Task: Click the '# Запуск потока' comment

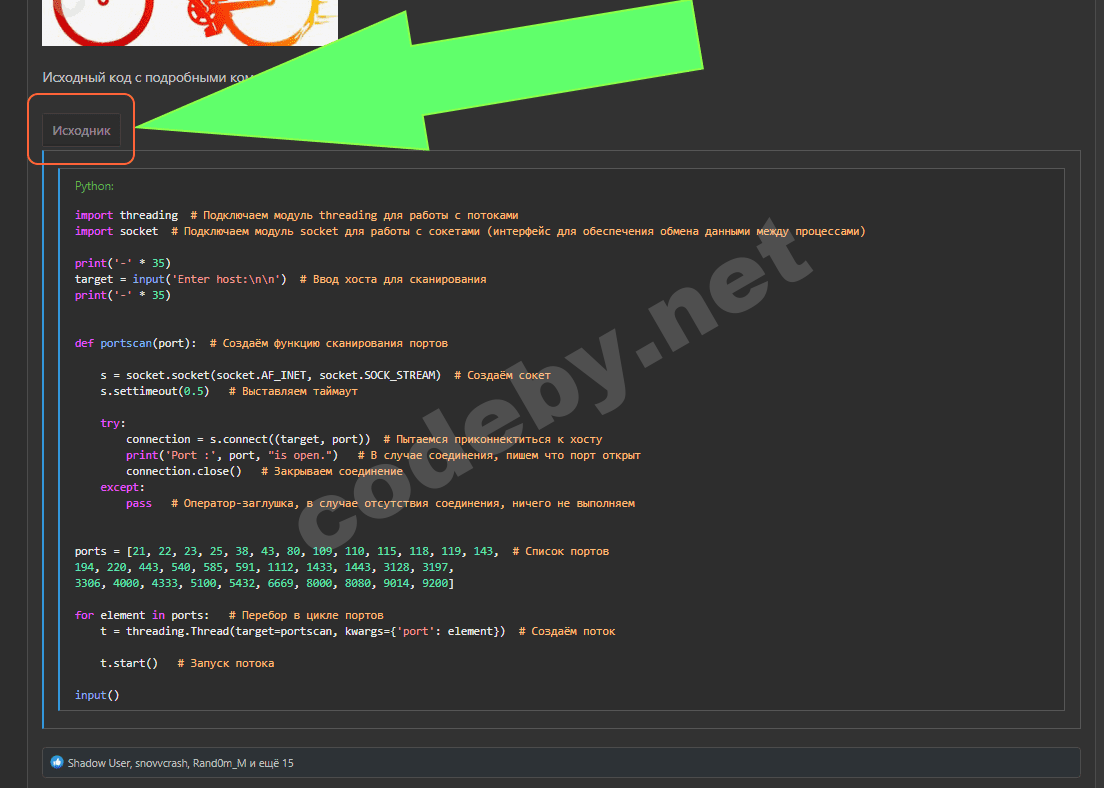Action: coord(225,663)
